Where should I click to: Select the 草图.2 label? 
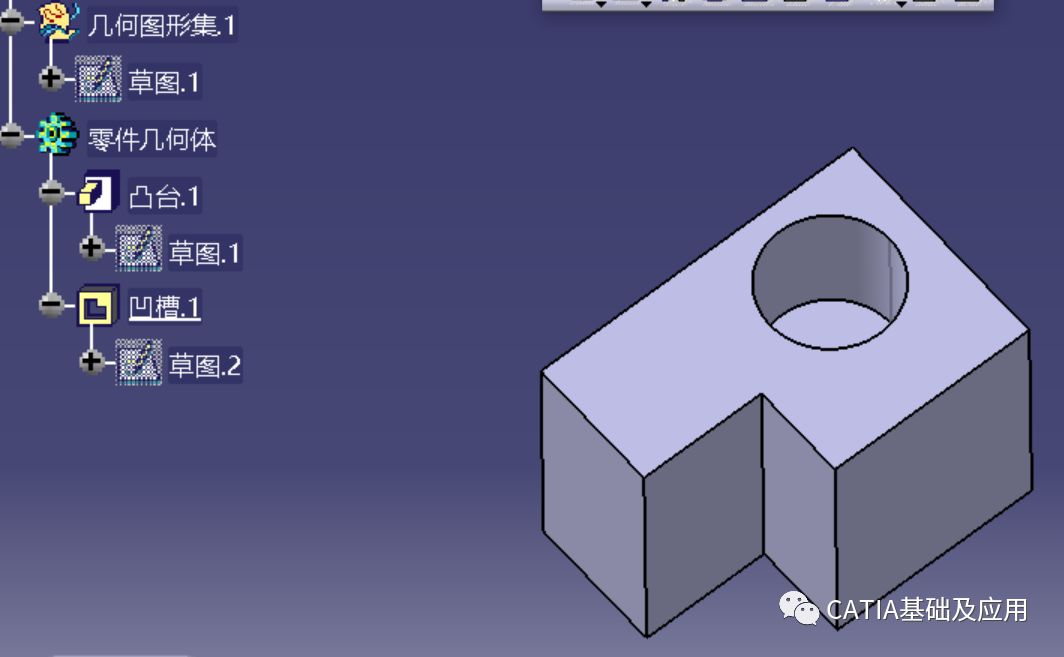tap(205, 366)
